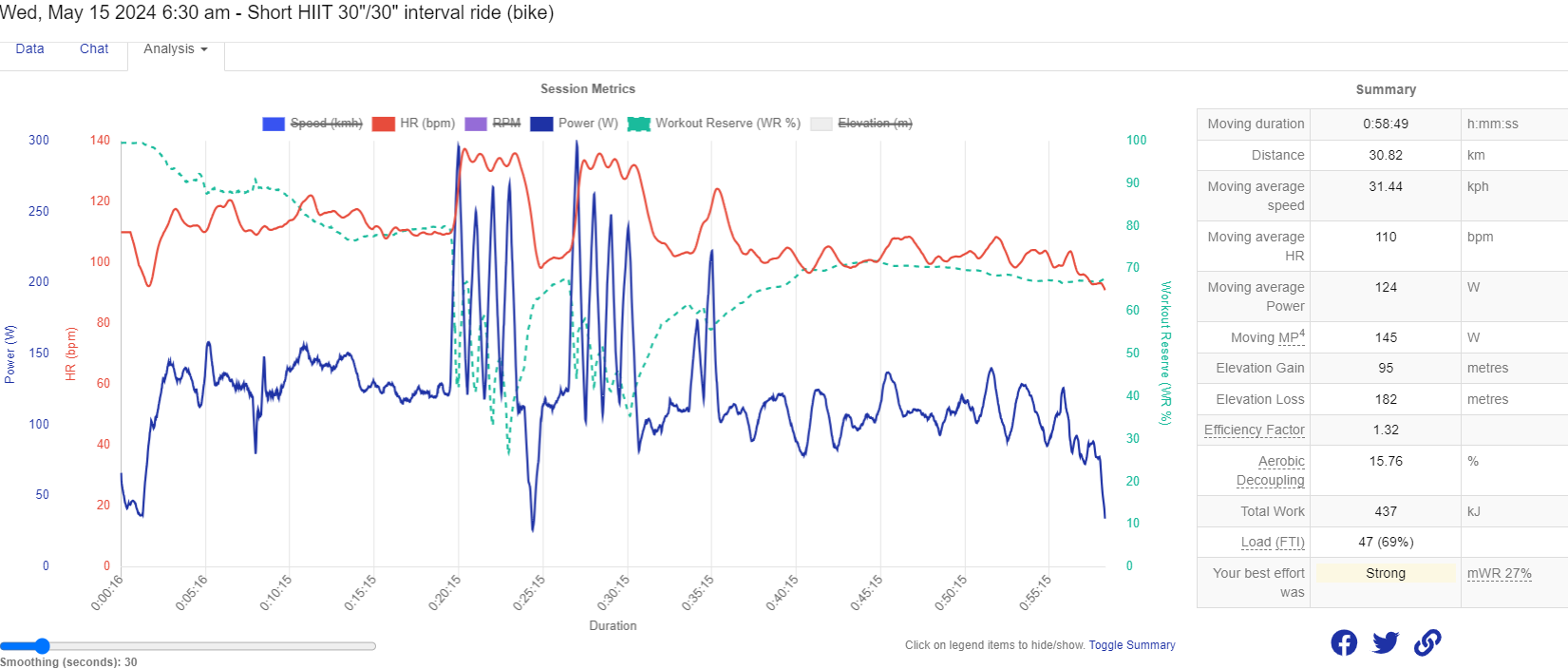The height and width of the screenshot is (669, 1568).
Task: Hide the HR (bpm) series
Action: [x=427, y=124]
